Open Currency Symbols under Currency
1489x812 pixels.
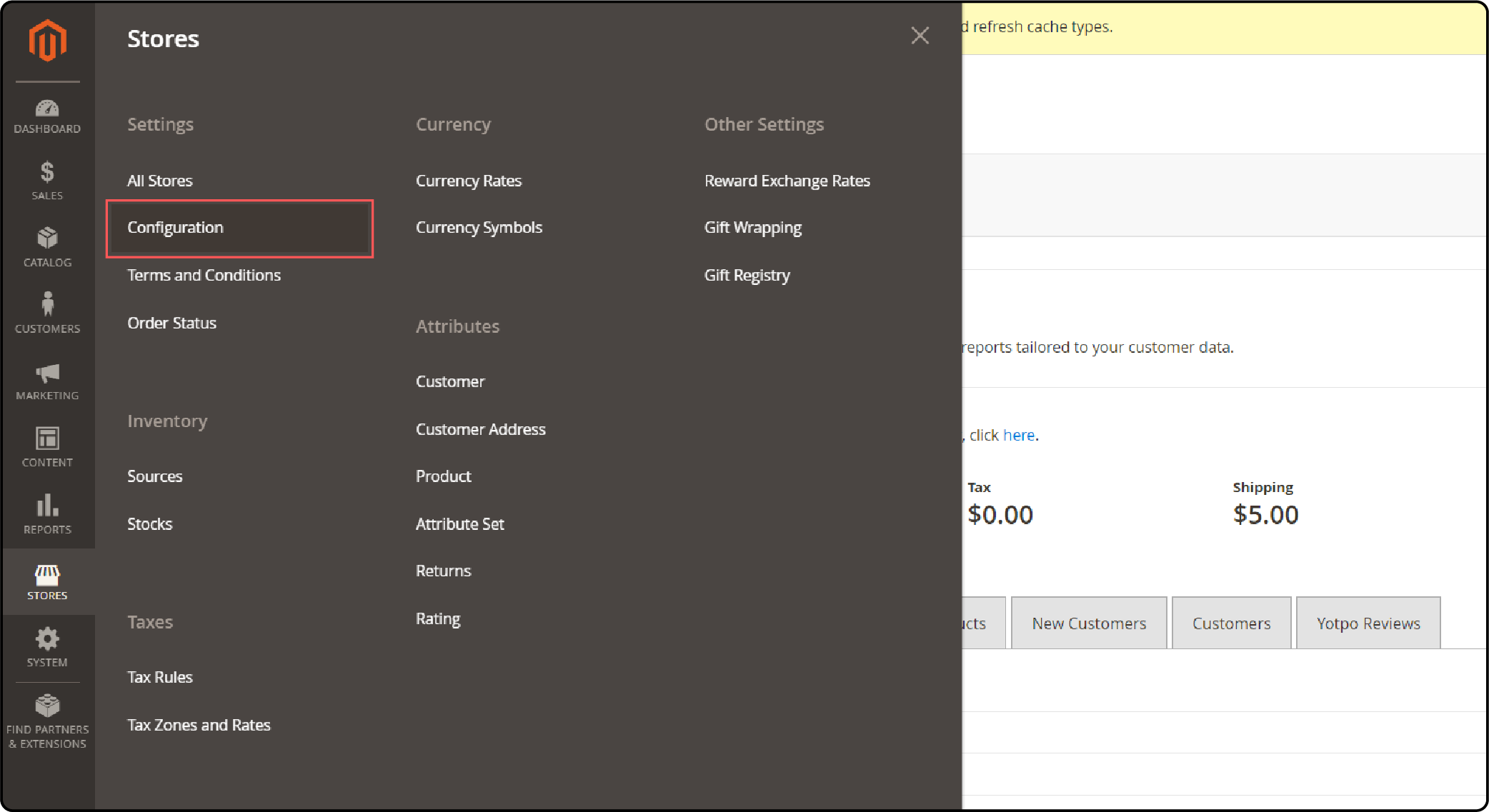(x=478, y=228)
